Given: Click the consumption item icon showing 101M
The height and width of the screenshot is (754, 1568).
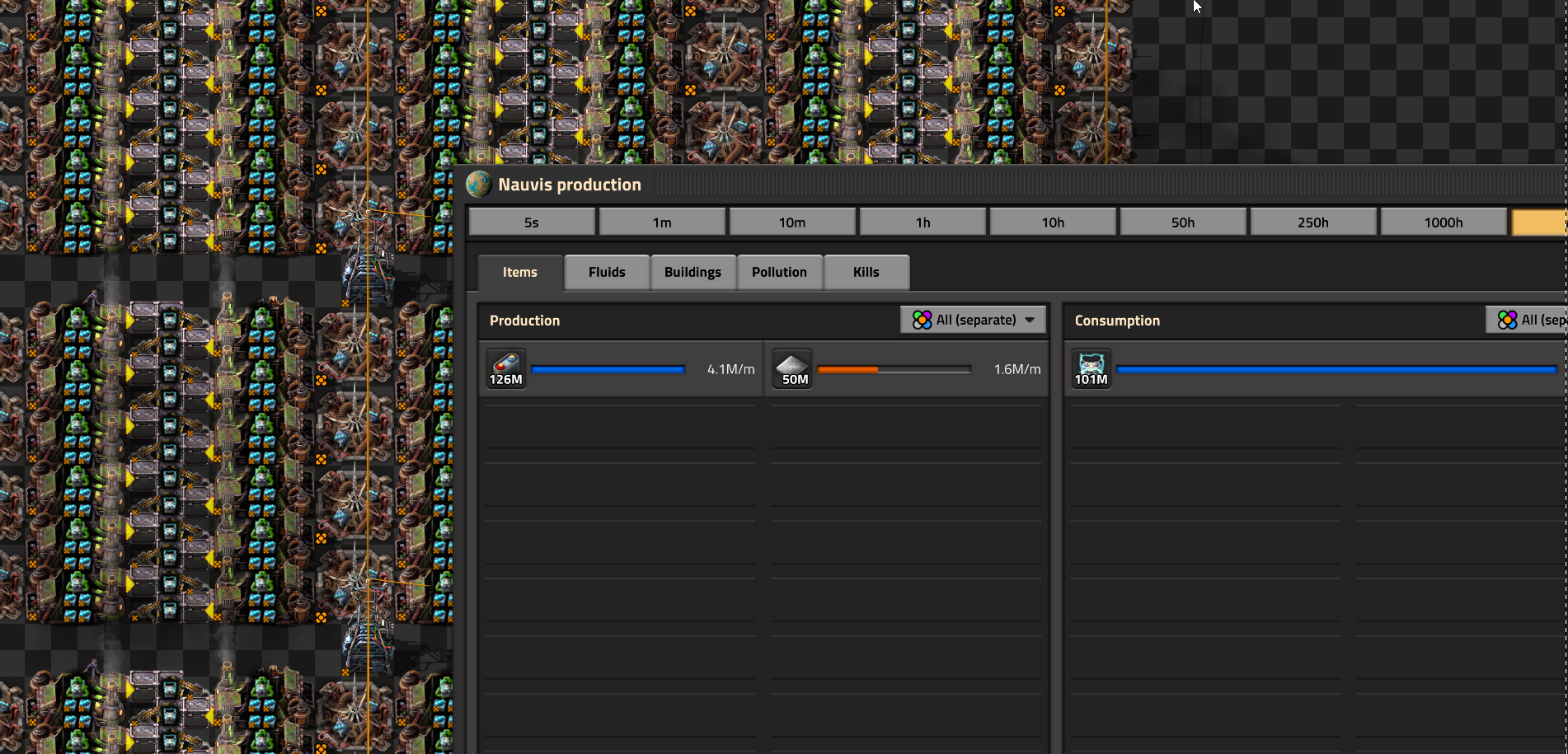Looking at the screenshot, I should [1091, 368].
